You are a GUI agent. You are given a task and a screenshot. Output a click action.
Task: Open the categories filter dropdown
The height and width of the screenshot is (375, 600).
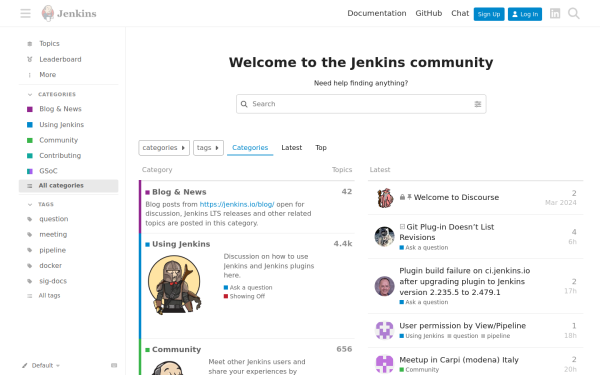(x=164, y=148)
